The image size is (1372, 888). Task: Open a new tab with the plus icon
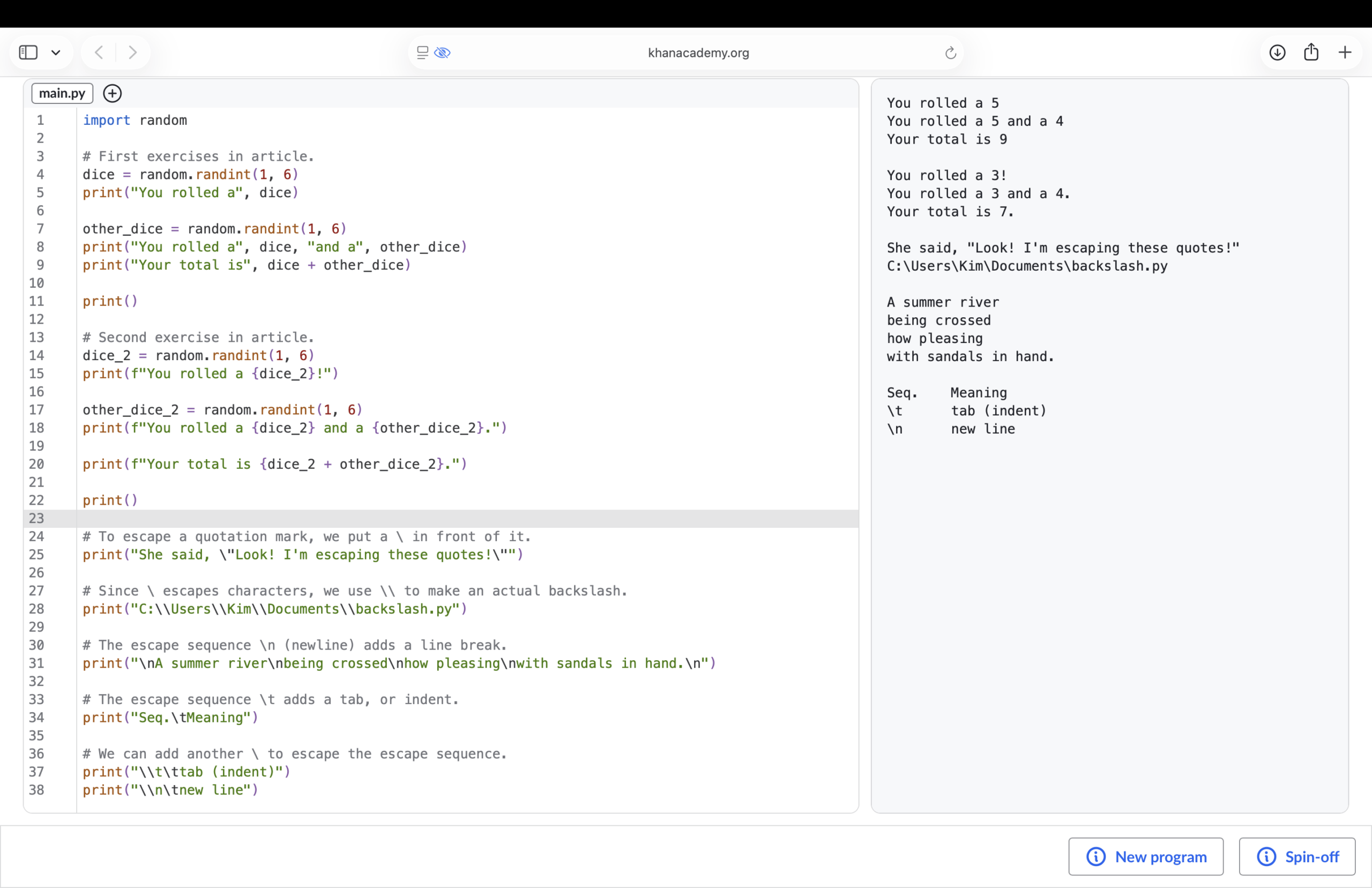[x=1345, y=53]
